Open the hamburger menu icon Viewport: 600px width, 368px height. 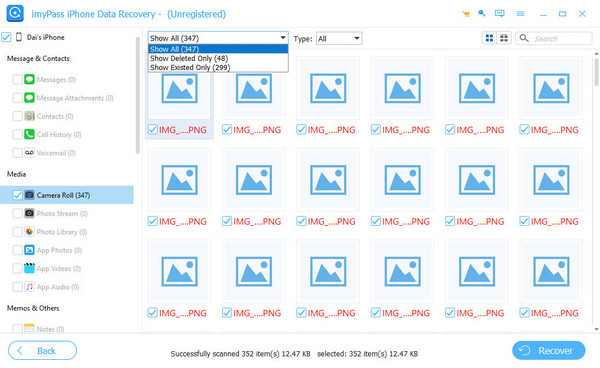tap(520, 14)
